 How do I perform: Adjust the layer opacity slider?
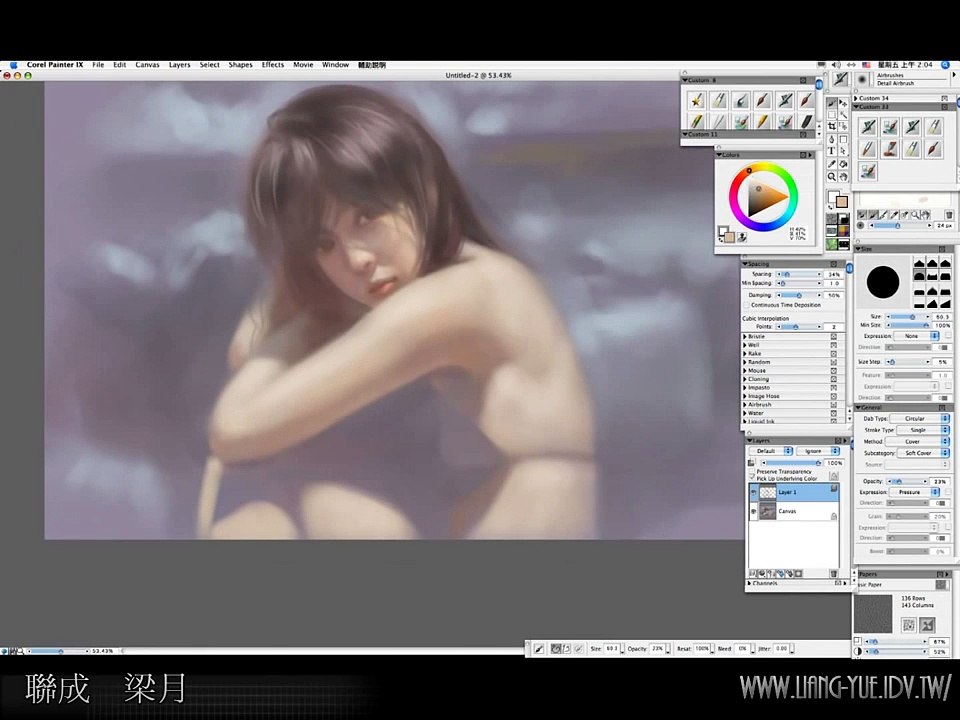pos(792,463)
